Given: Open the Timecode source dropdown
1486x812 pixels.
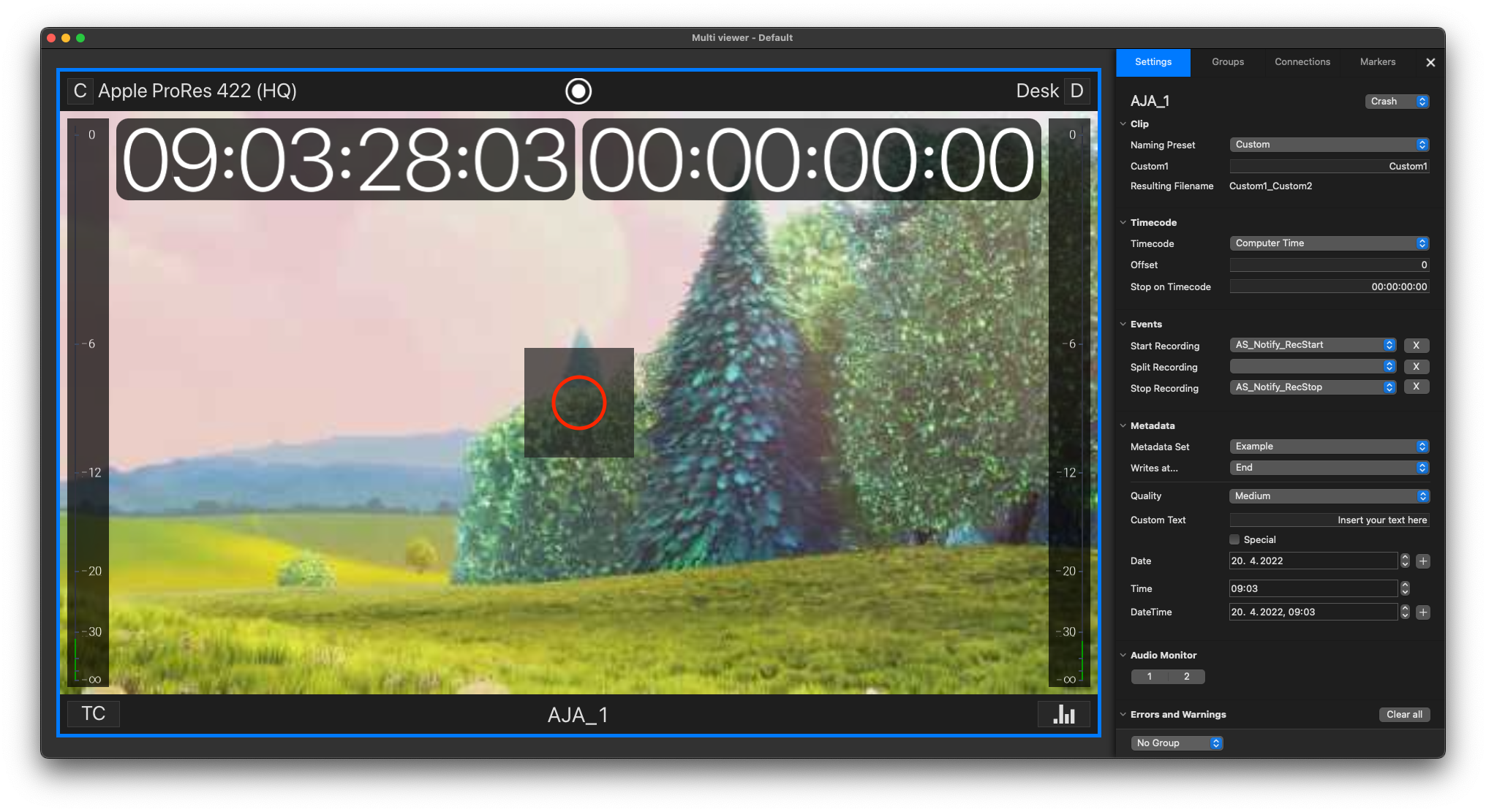Looking at the screenshot, I should [1329, 243].
